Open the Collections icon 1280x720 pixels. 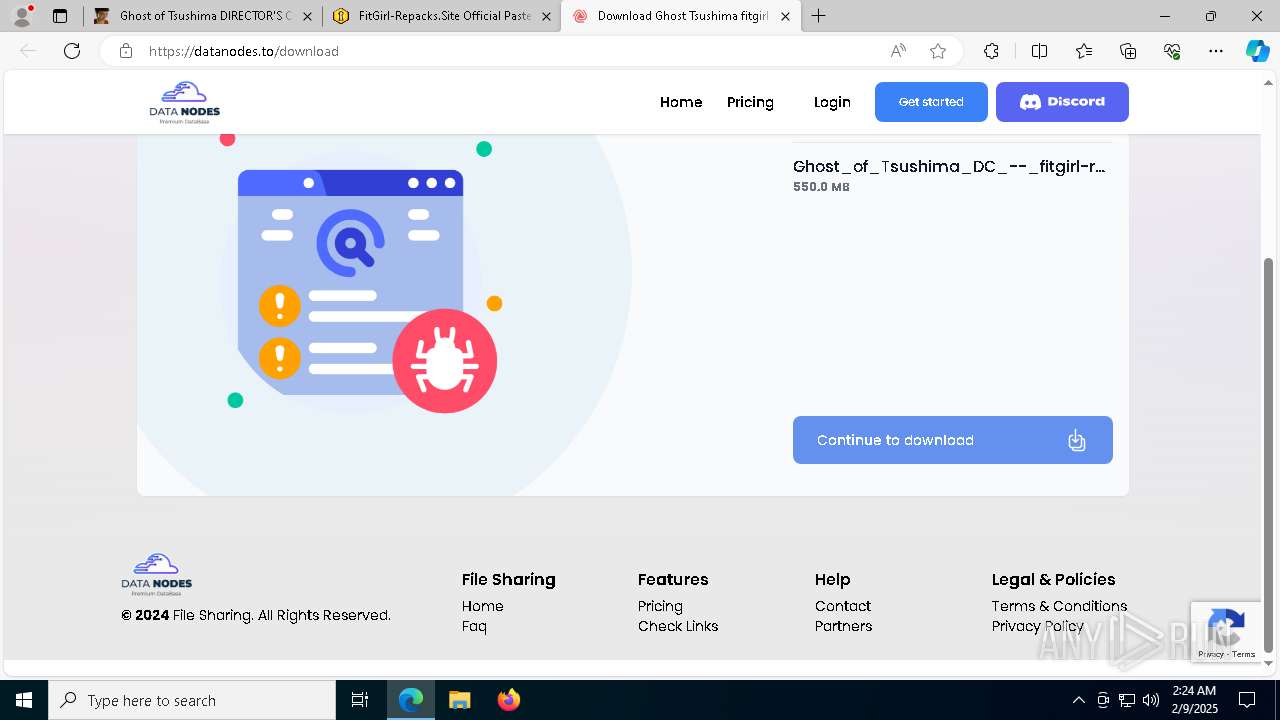1128,51
